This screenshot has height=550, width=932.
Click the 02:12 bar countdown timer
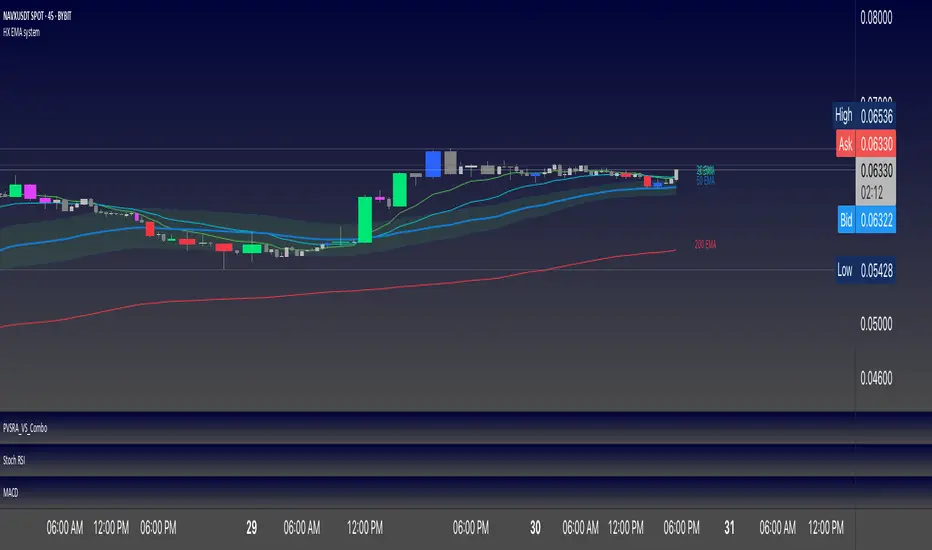872,193
